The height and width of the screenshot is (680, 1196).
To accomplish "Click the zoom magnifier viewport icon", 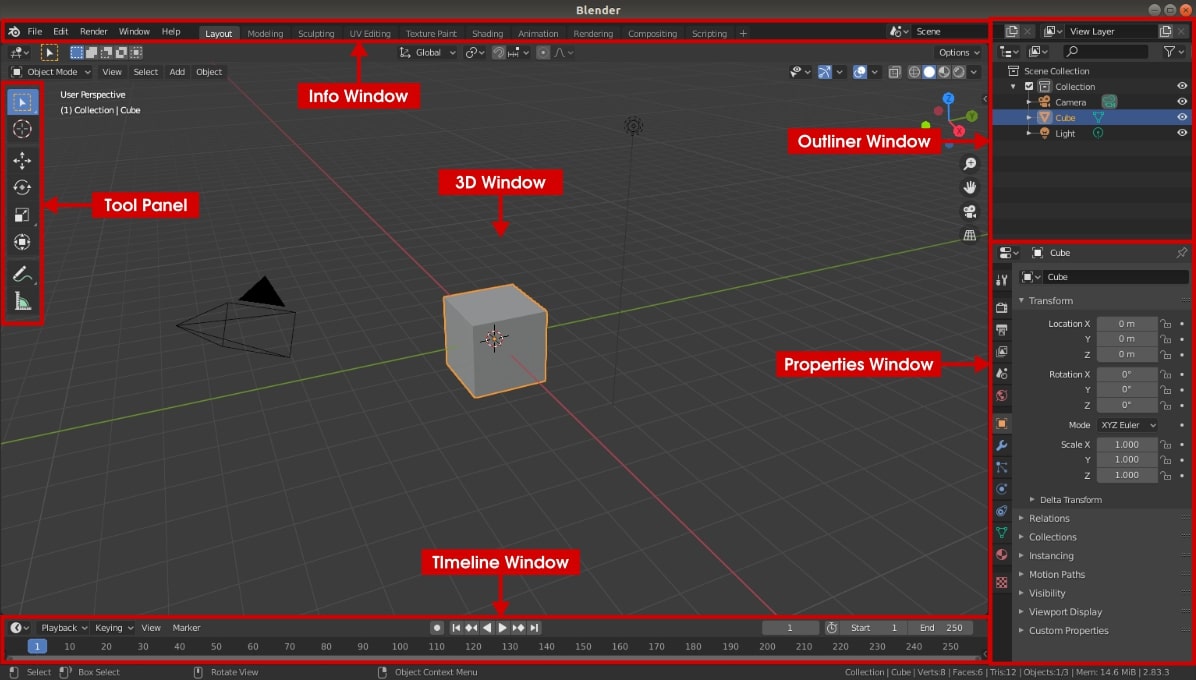I will point(969,164).
